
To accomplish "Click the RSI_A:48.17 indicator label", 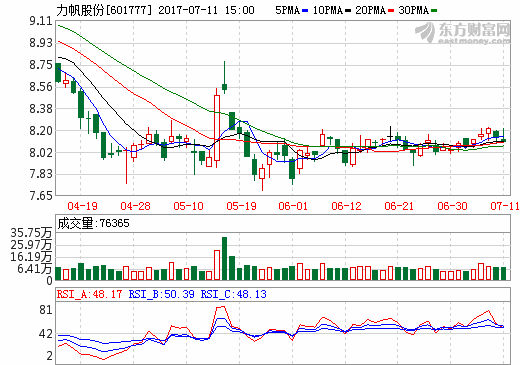I will coord(89,294).
